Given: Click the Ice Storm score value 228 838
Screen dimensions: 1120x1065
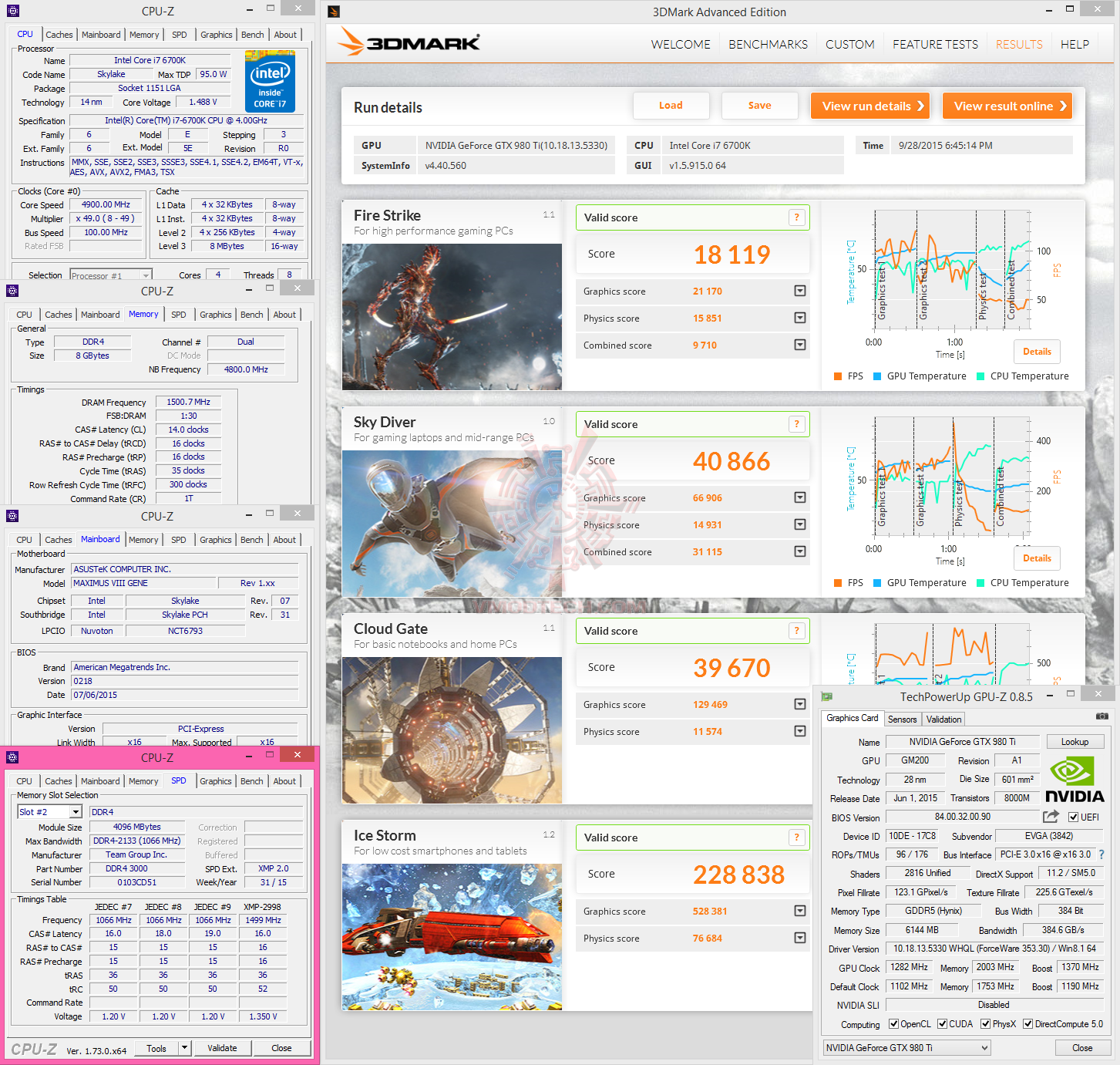Looking at the screenshot, I should [738, 875].
